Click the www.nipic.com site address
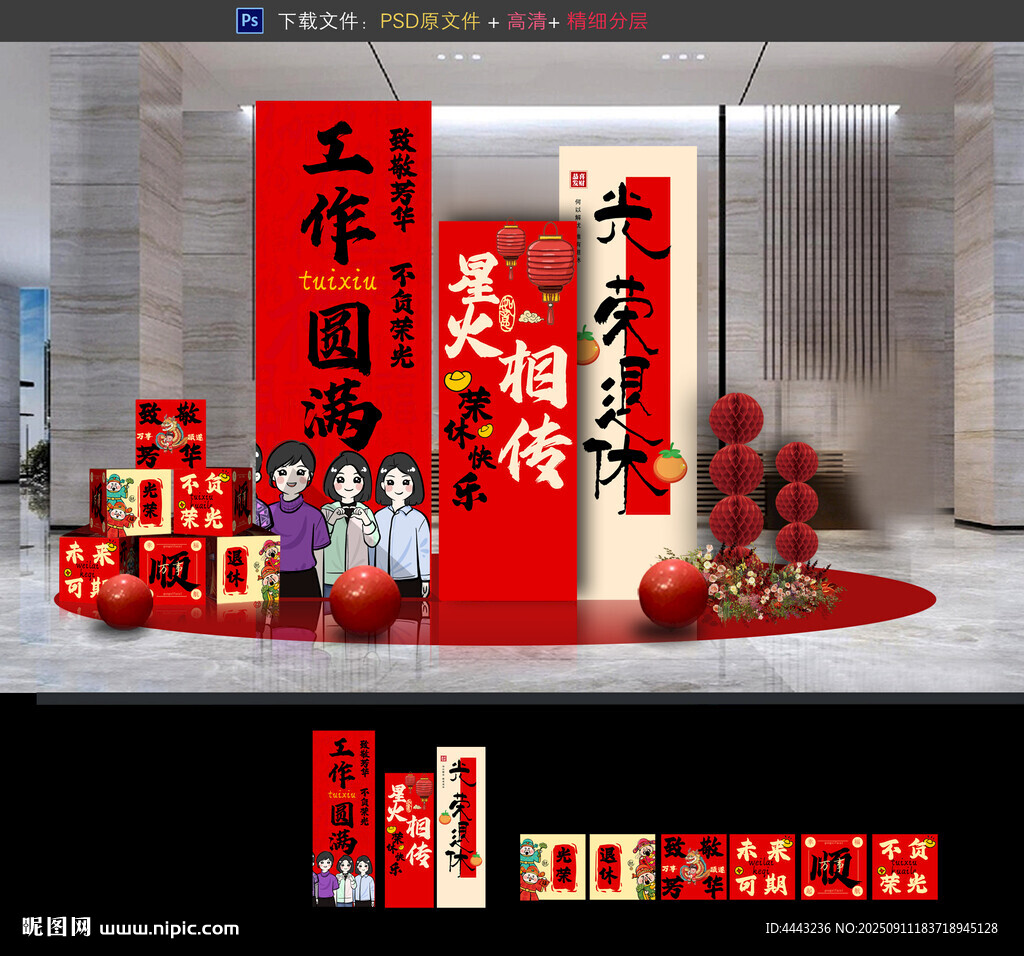1024x956 pixels. (x=169, y=929)
